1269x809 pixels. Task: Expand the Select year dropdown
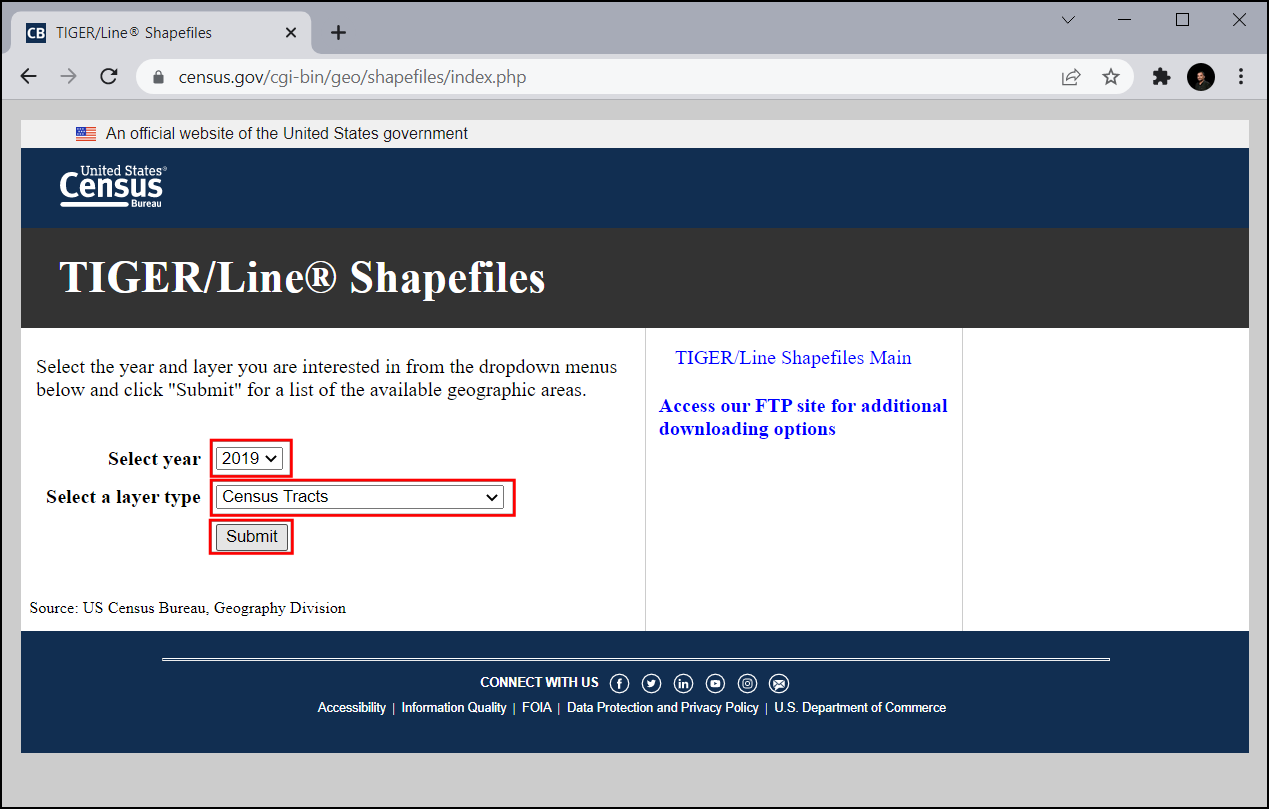pyautogui.click(x=250, y=458)
